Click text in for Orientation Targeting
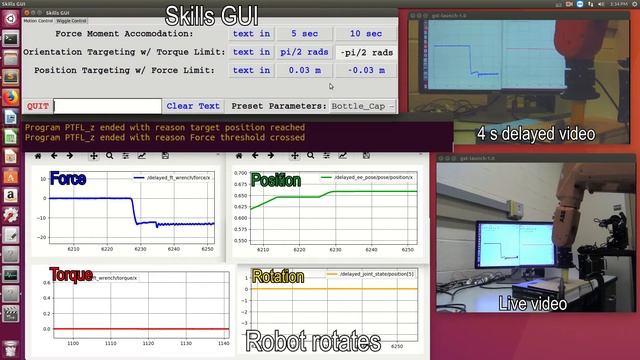This screenshot has height=360, width=640. coord(251,52)
